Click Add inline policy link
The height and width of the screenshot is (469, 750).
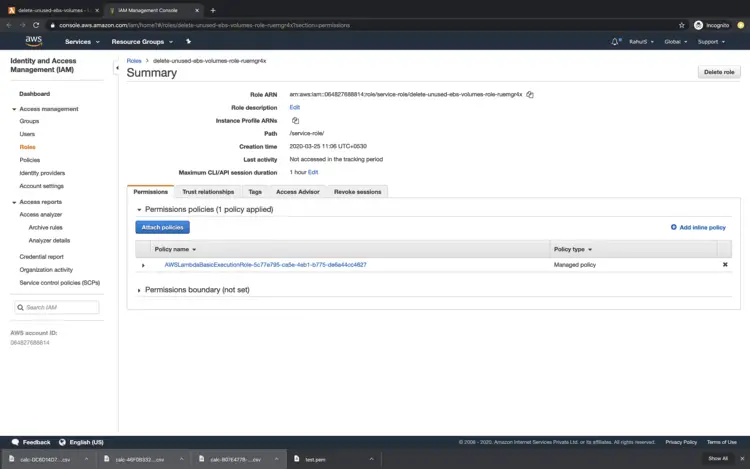pyautogui.click(x=698, y=228)
